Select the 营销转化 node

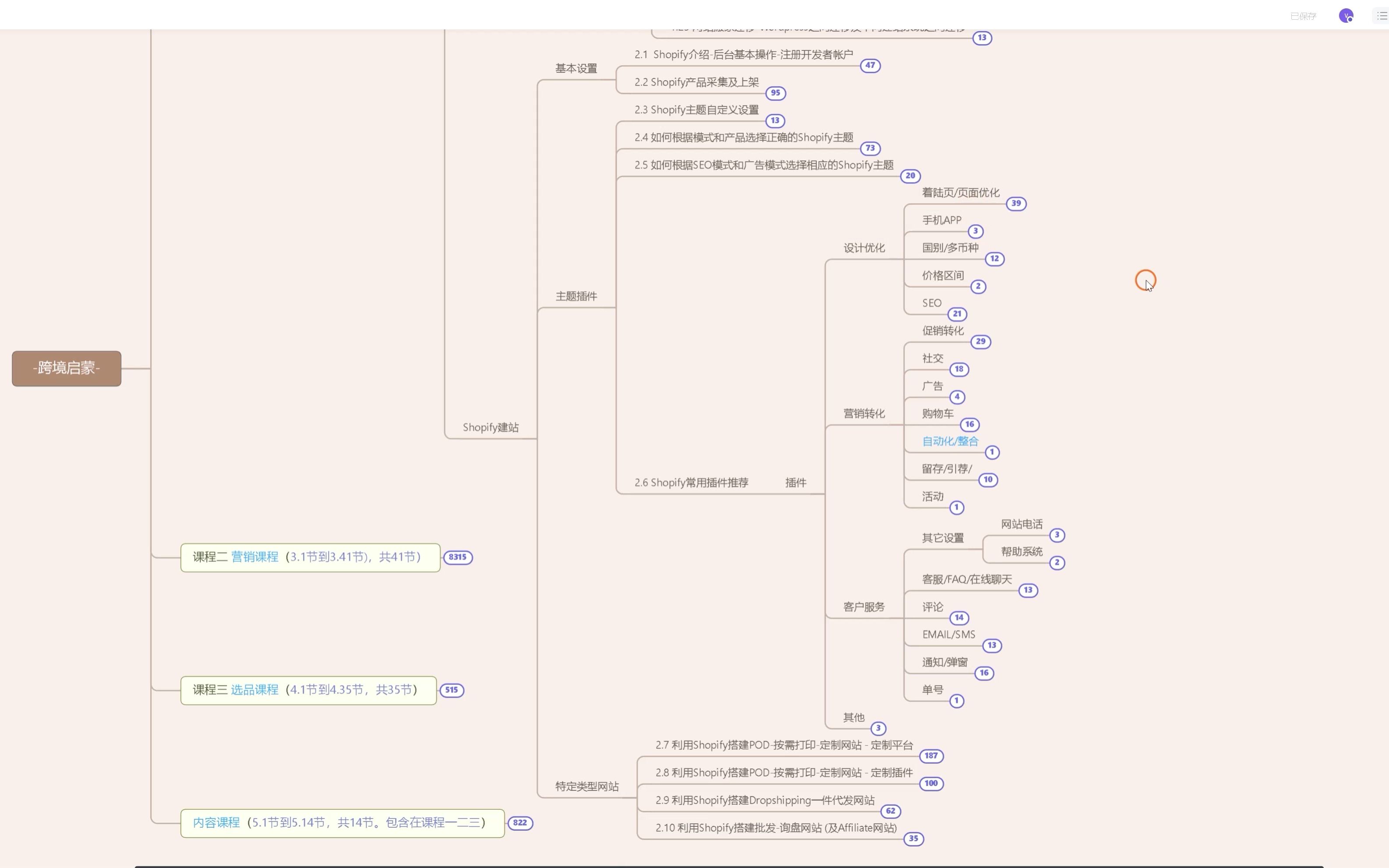pyautogui.click(x=864, y=413)
